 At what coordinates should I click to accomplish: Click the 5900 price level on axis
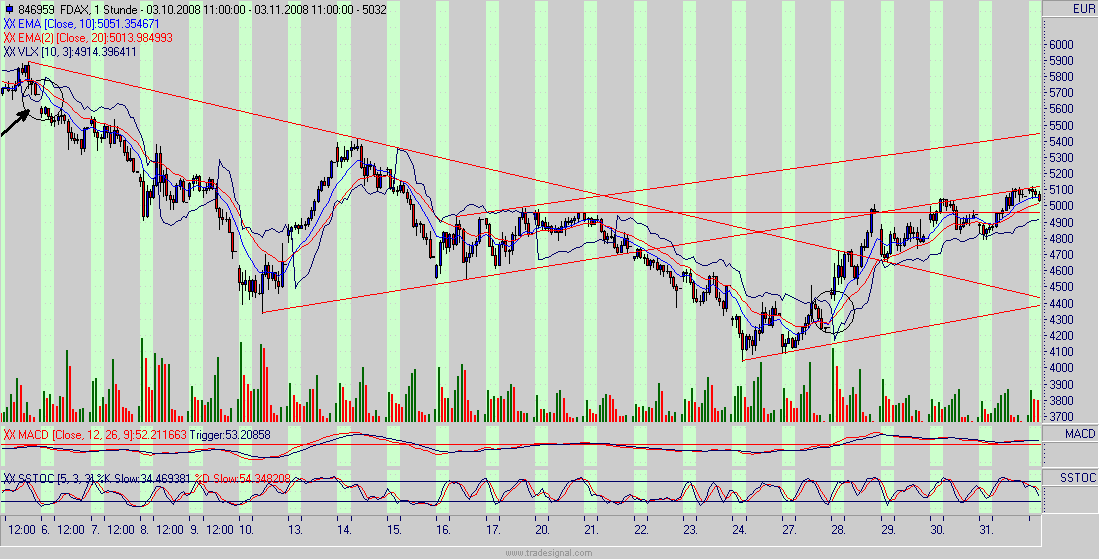click(1063, 60)
